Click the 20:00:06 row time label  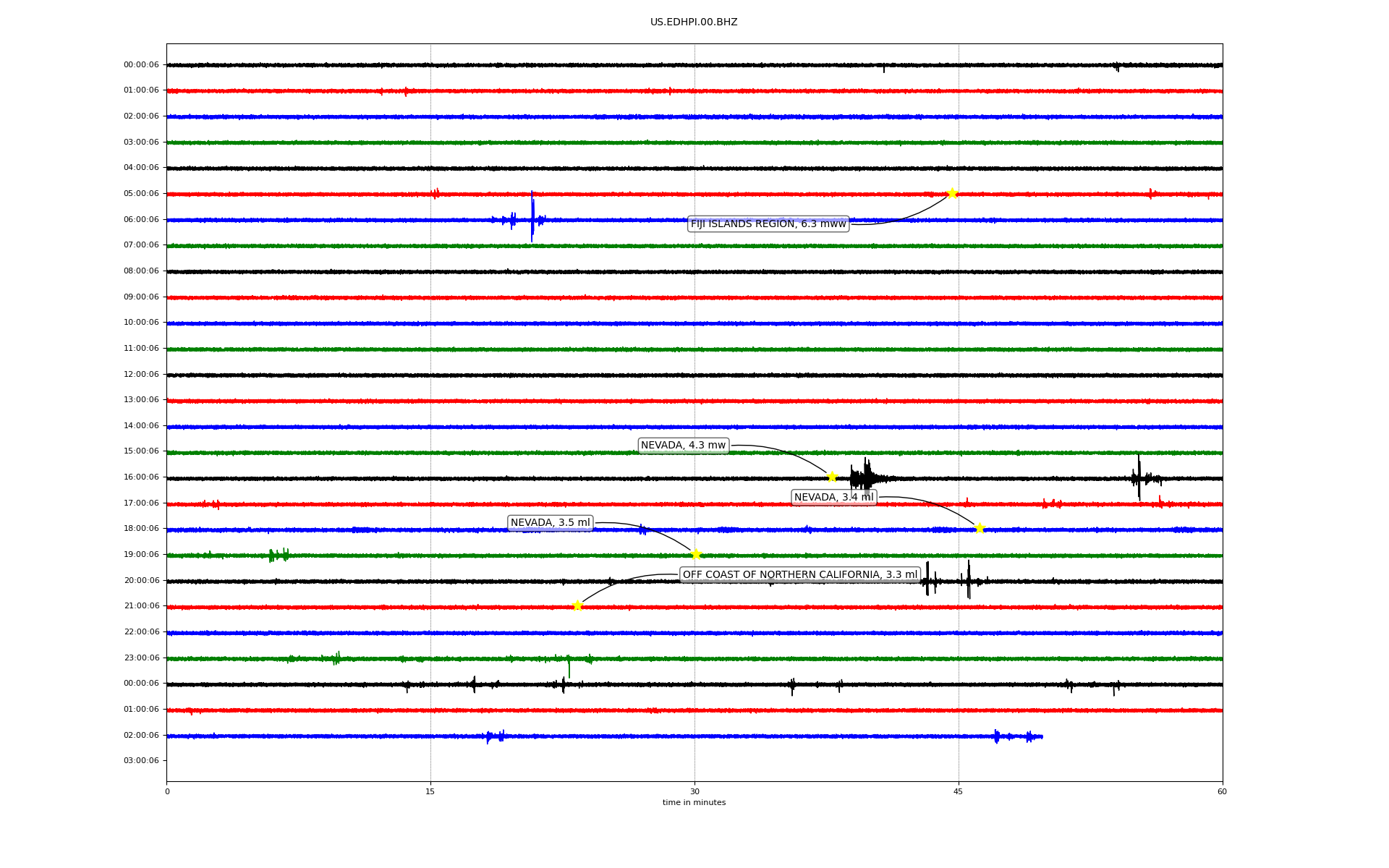(x=141, y=581)
